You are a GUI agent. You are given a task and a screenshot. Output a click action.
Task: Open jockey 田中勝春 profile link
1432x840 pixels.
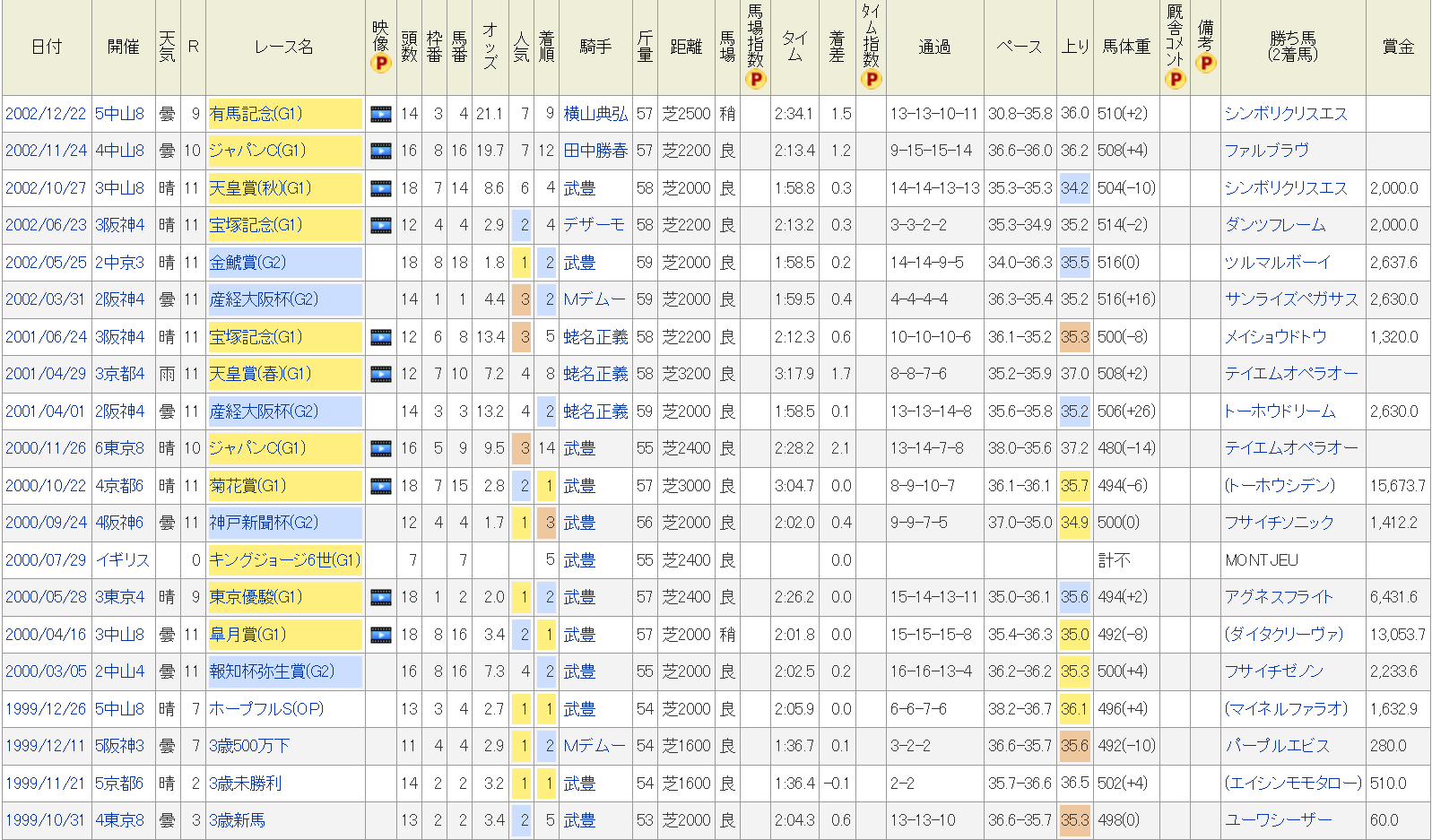point(595,151)
